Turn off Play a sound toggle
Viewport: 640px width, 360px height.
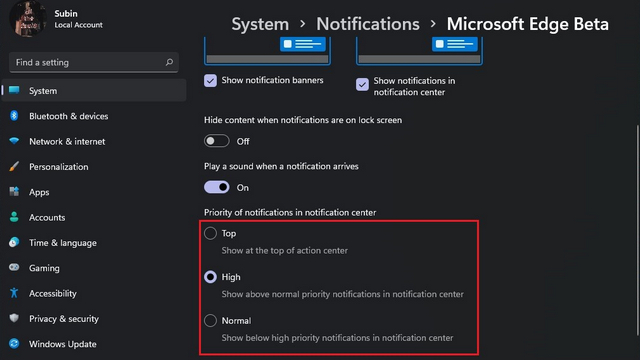tap(216, 187)
